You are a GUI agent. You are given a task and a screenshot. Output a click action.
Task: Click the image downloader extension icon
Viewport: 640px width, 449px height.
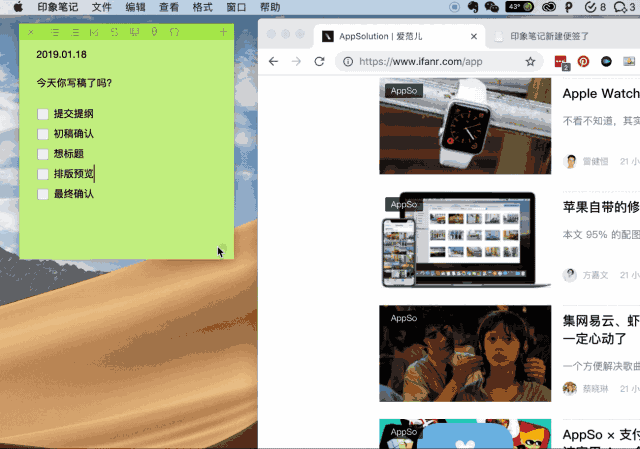click(629, 62)
